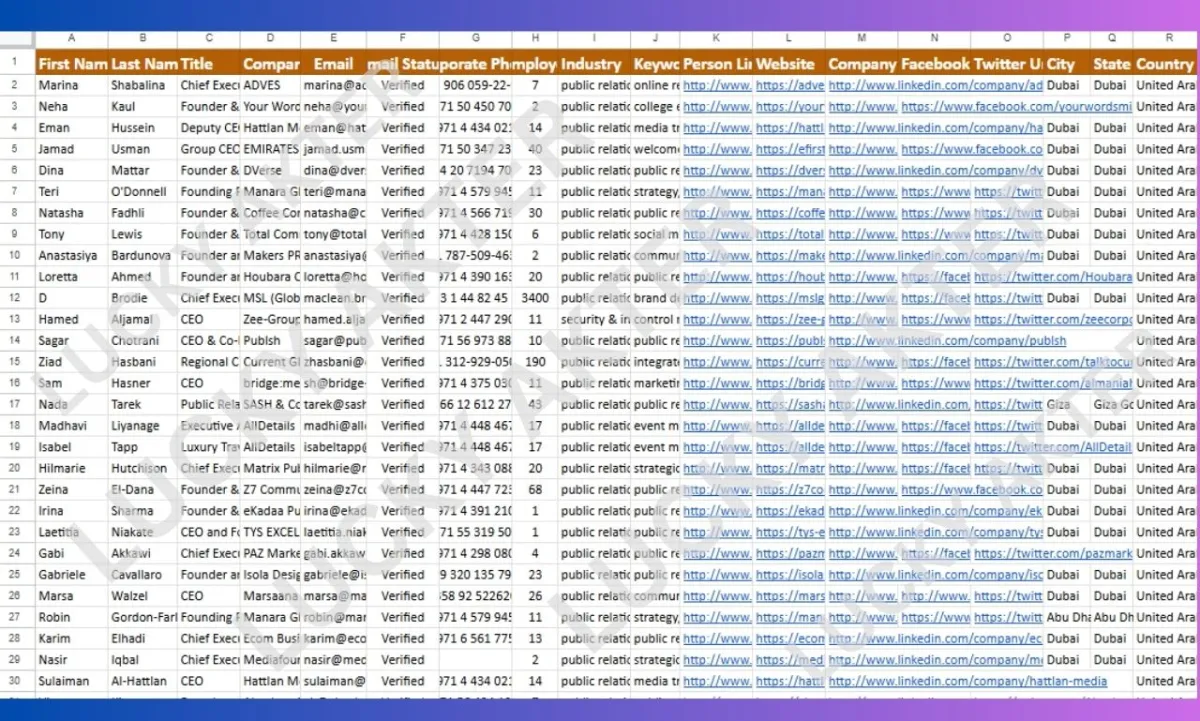
Task: Select the industry cell "security & in" in Hamed row
Action: (x=594, y=320)
